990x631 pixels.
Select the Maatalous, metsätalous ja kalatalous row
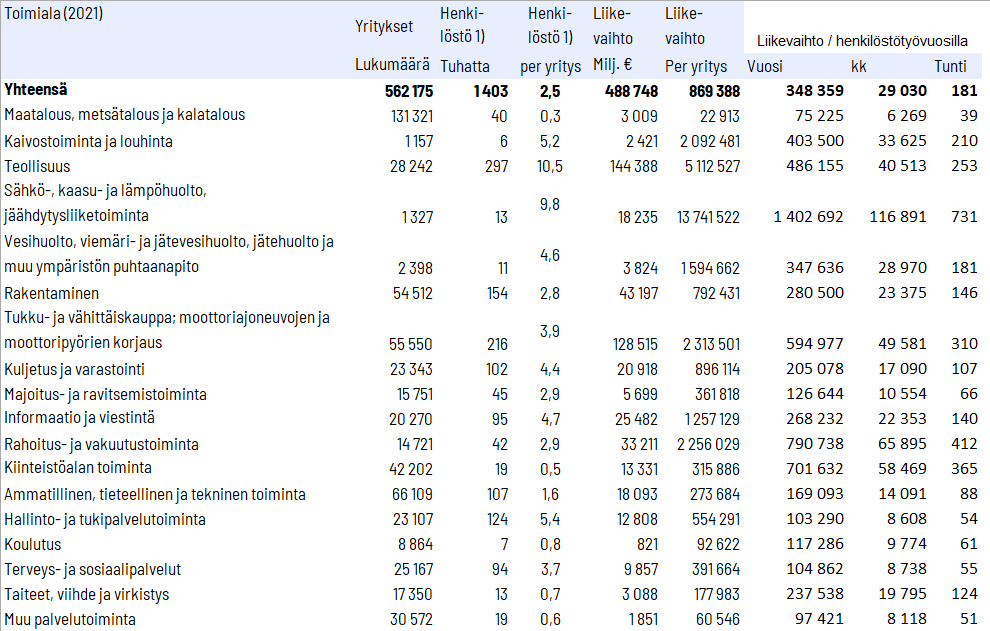coord(125,115)
